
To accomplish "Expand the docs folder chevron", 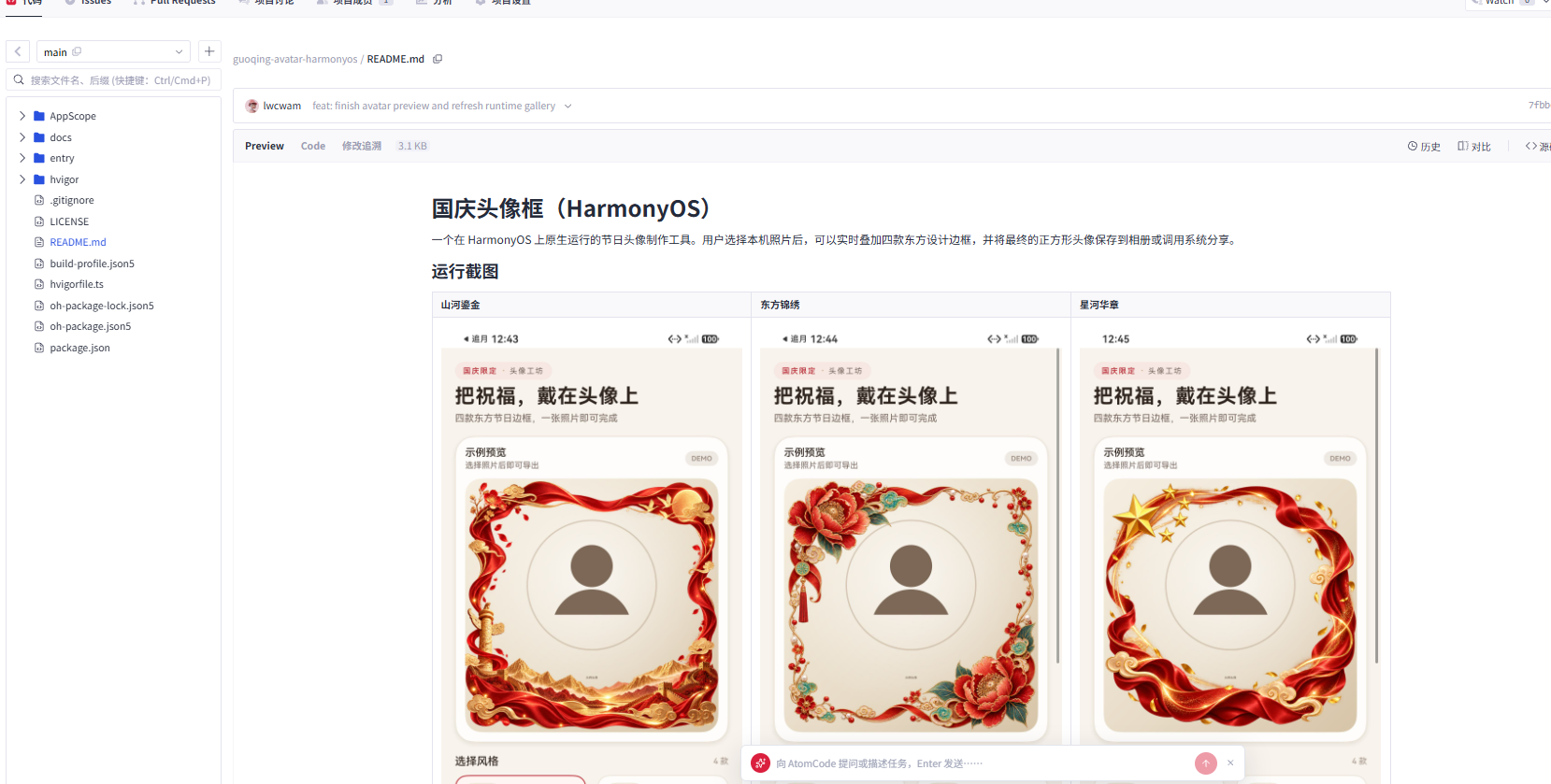I will point(22,137).
